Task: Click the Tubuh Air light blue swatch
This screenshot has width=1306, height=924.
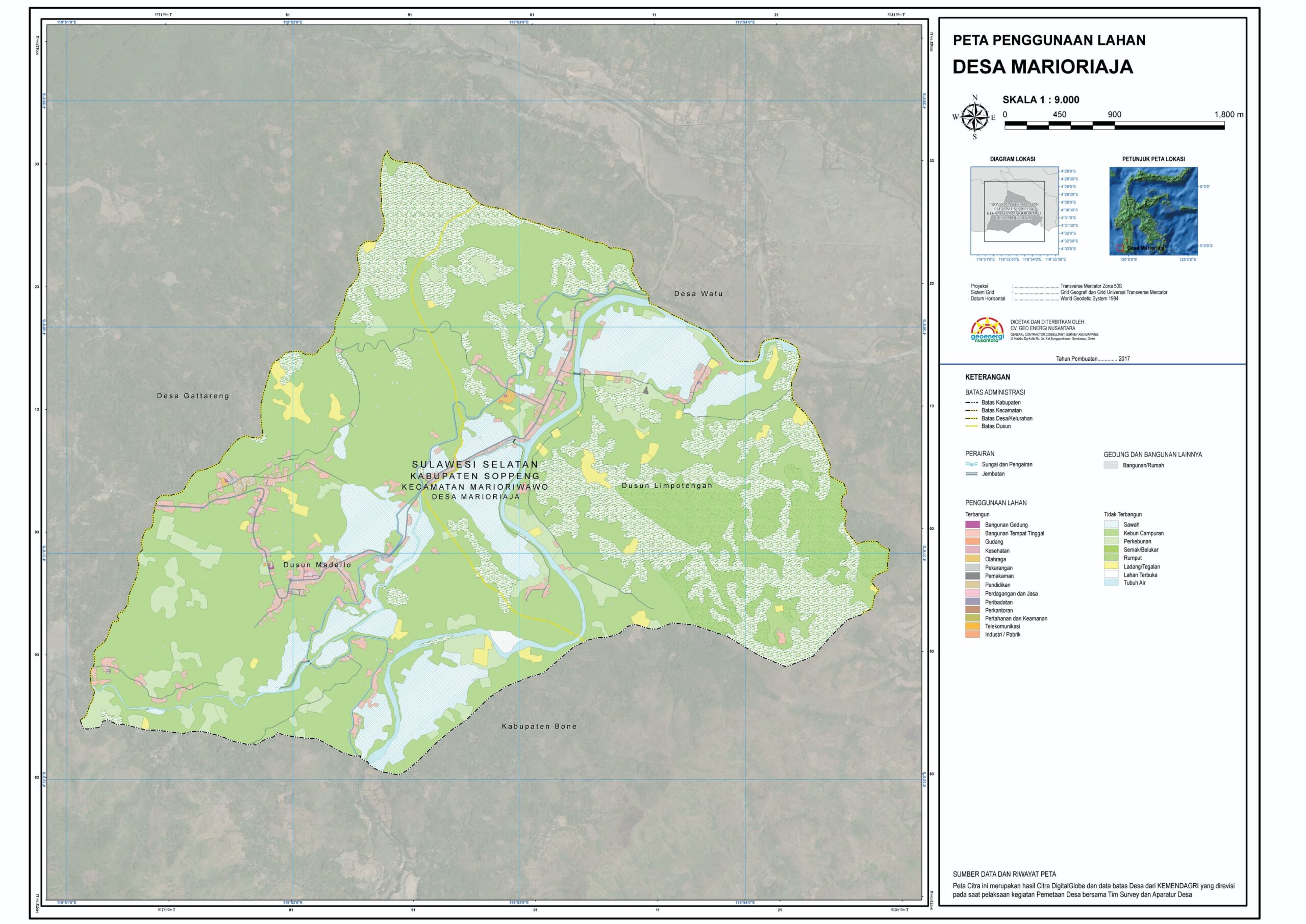Action: point(1111,583)
